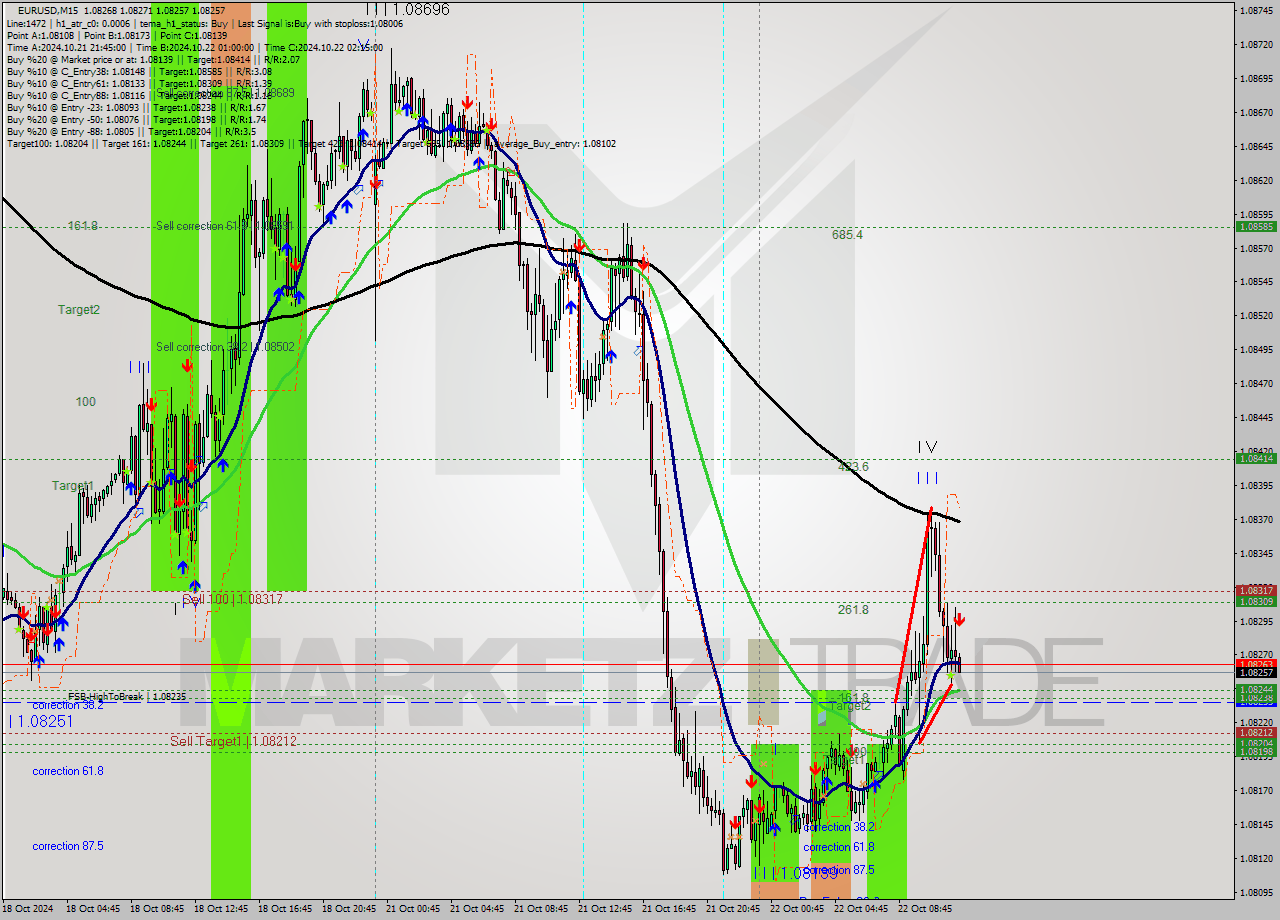Screen dimensions: 1280x920
Task: Click the 1.08445 price axis label
Action: point(1256,417)
